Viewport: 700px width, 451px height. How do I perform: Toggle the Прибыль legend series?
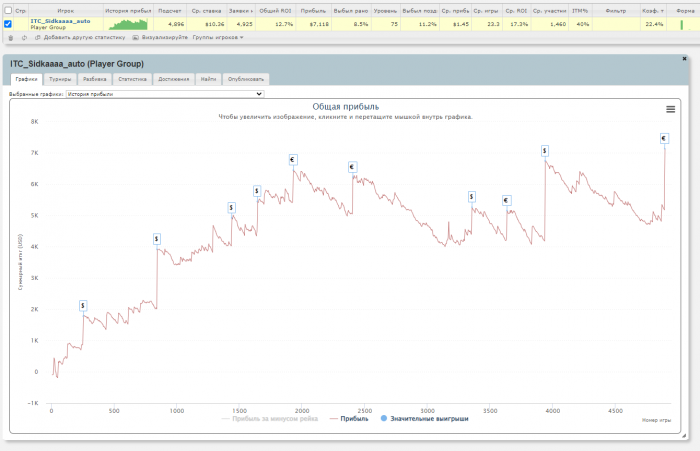(x=349, y=419)
